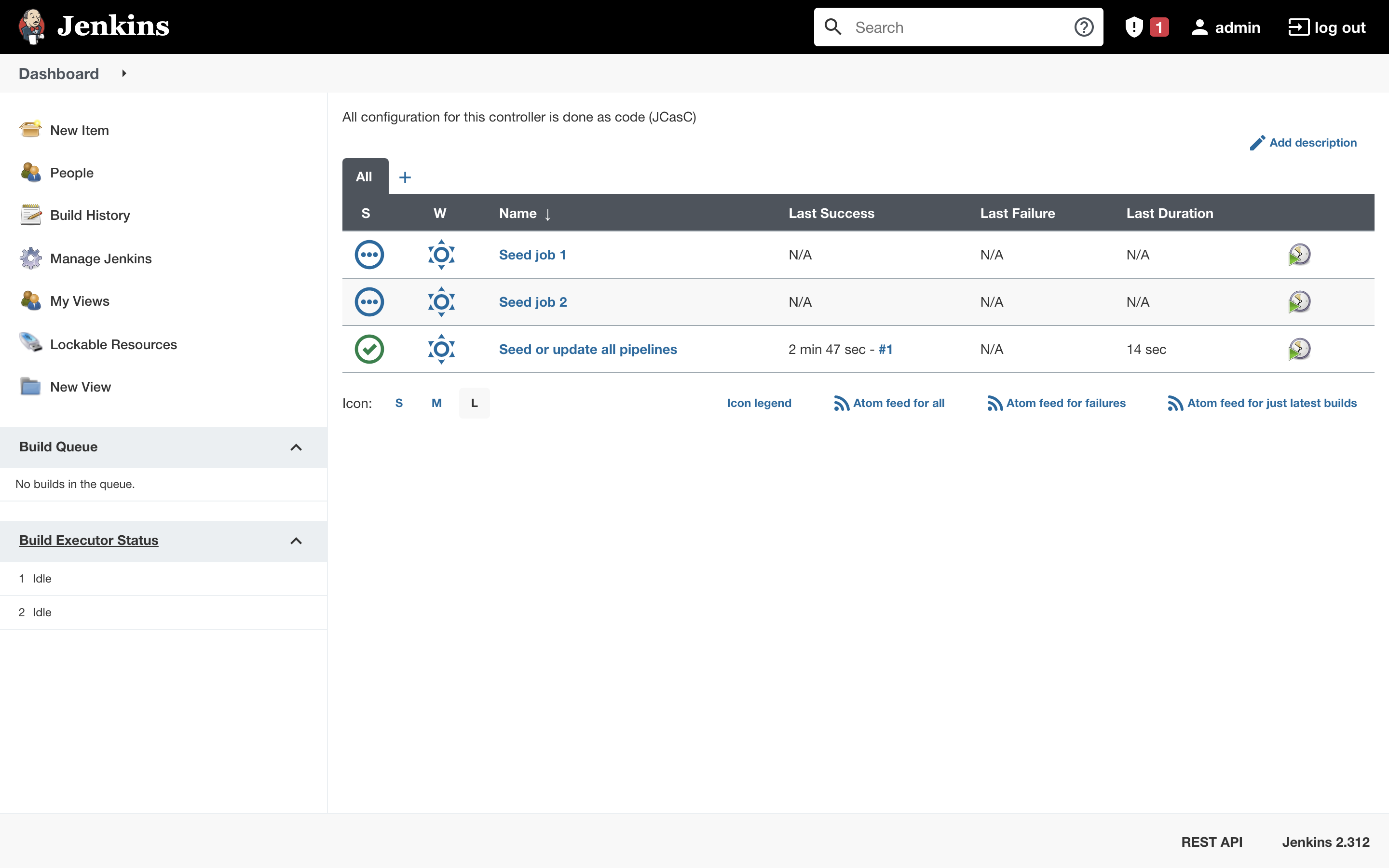Open Atom feed for all
The width and height of the screenshot is (1389, 868).
point(889,403)
